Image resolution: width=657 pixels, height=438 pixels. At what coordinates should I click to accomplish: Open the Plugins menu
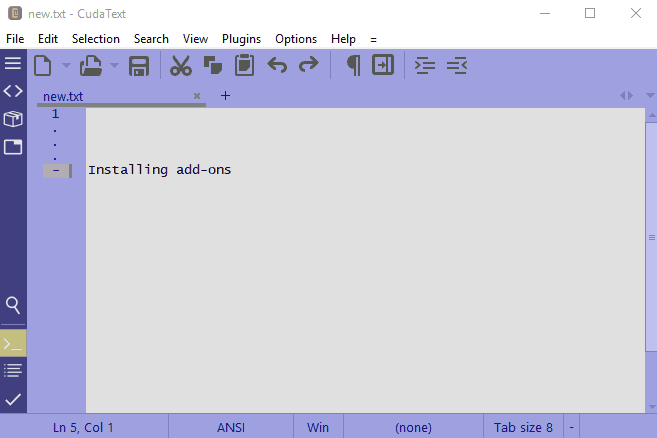point(241,39)
